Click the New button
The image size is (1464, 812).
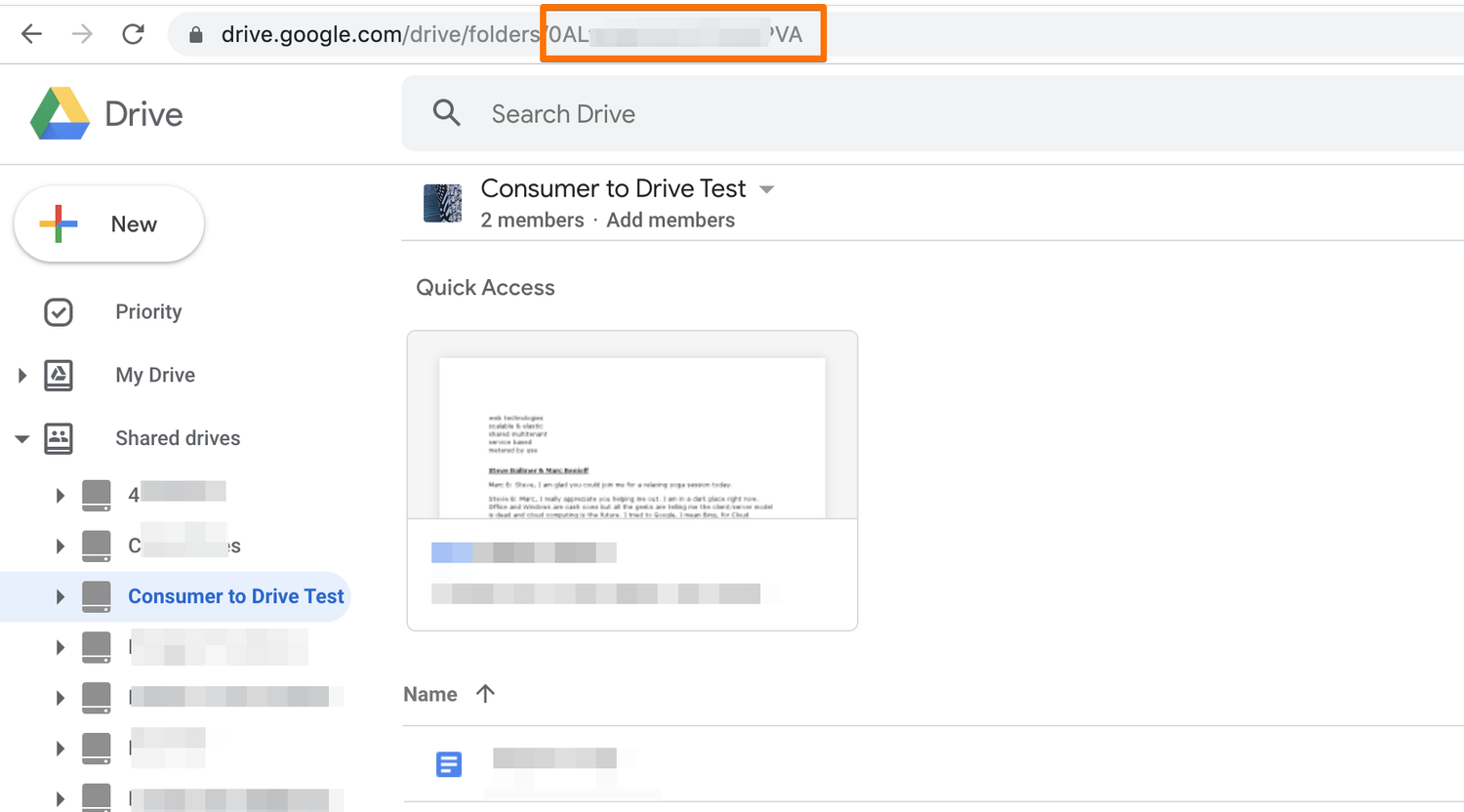click(x=109, y=223)
